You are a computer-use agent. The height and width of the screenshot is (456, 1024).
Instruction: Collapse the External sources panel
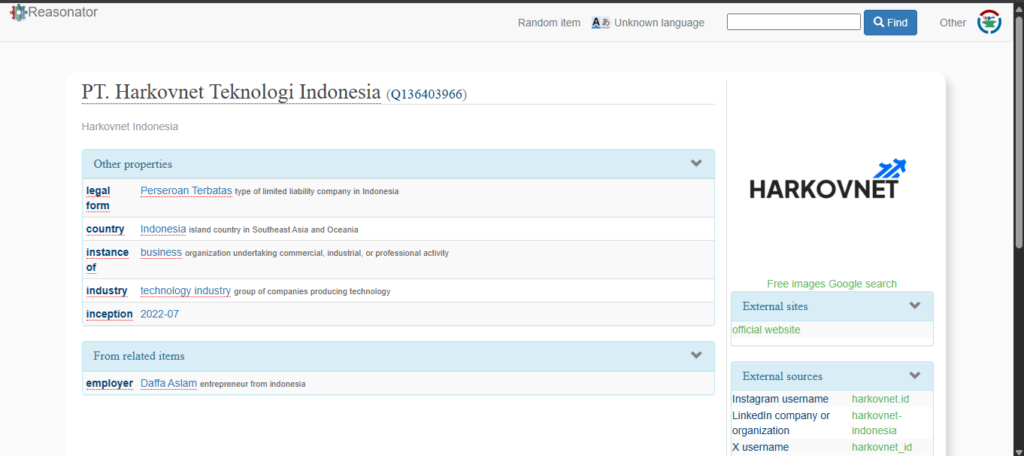point(914,376)
